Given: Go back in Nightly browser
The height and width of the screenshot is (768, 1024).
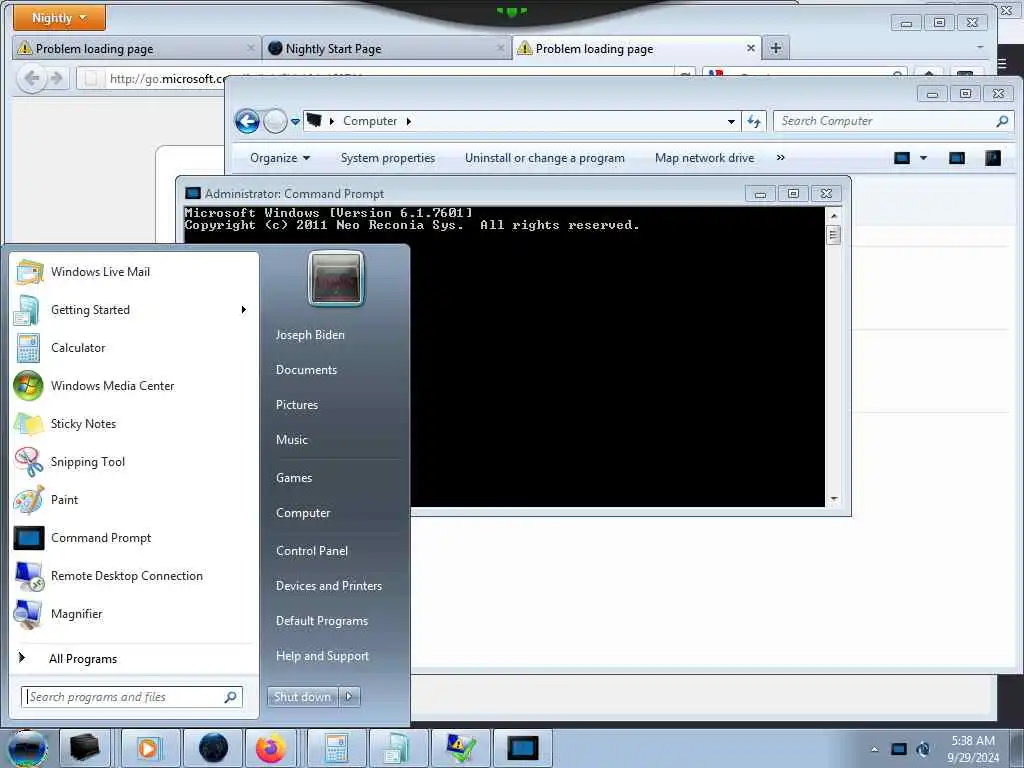Looking at the screenshot, I should point(32,79).
